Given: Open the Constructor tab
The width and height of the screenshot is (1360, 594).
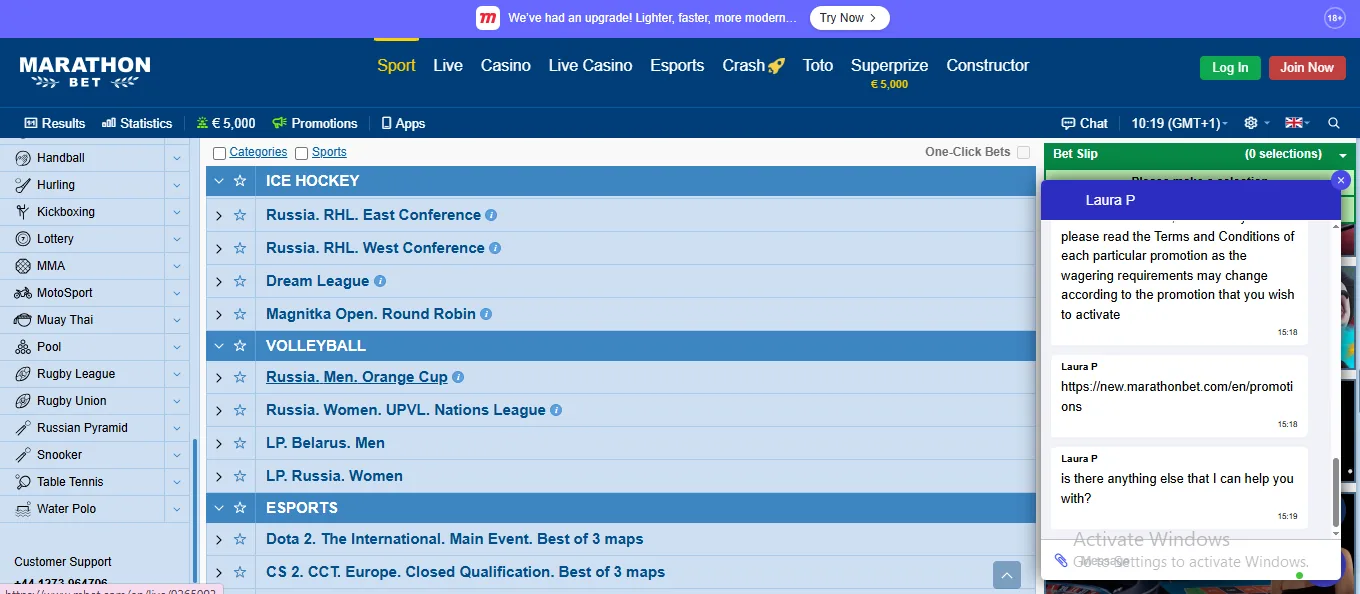Looking at the screenshot, I should (x=988, y=65).
